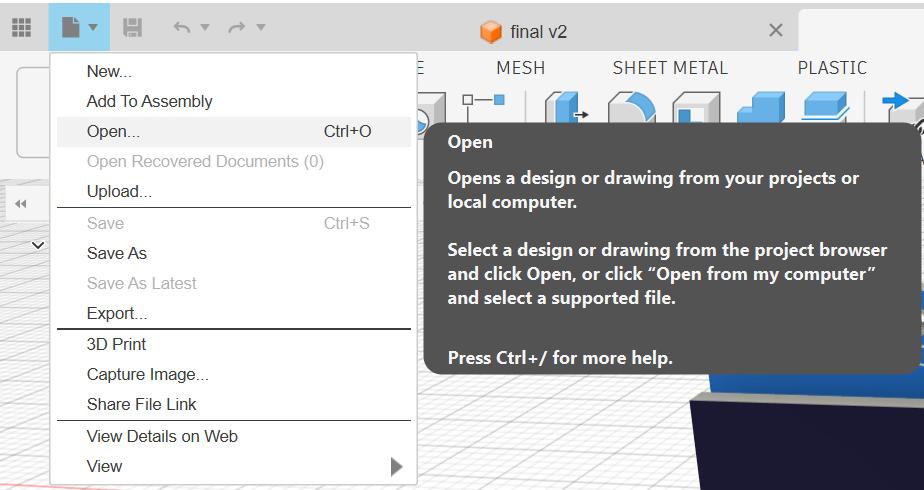Click the Save floppy disk icon

132,28
